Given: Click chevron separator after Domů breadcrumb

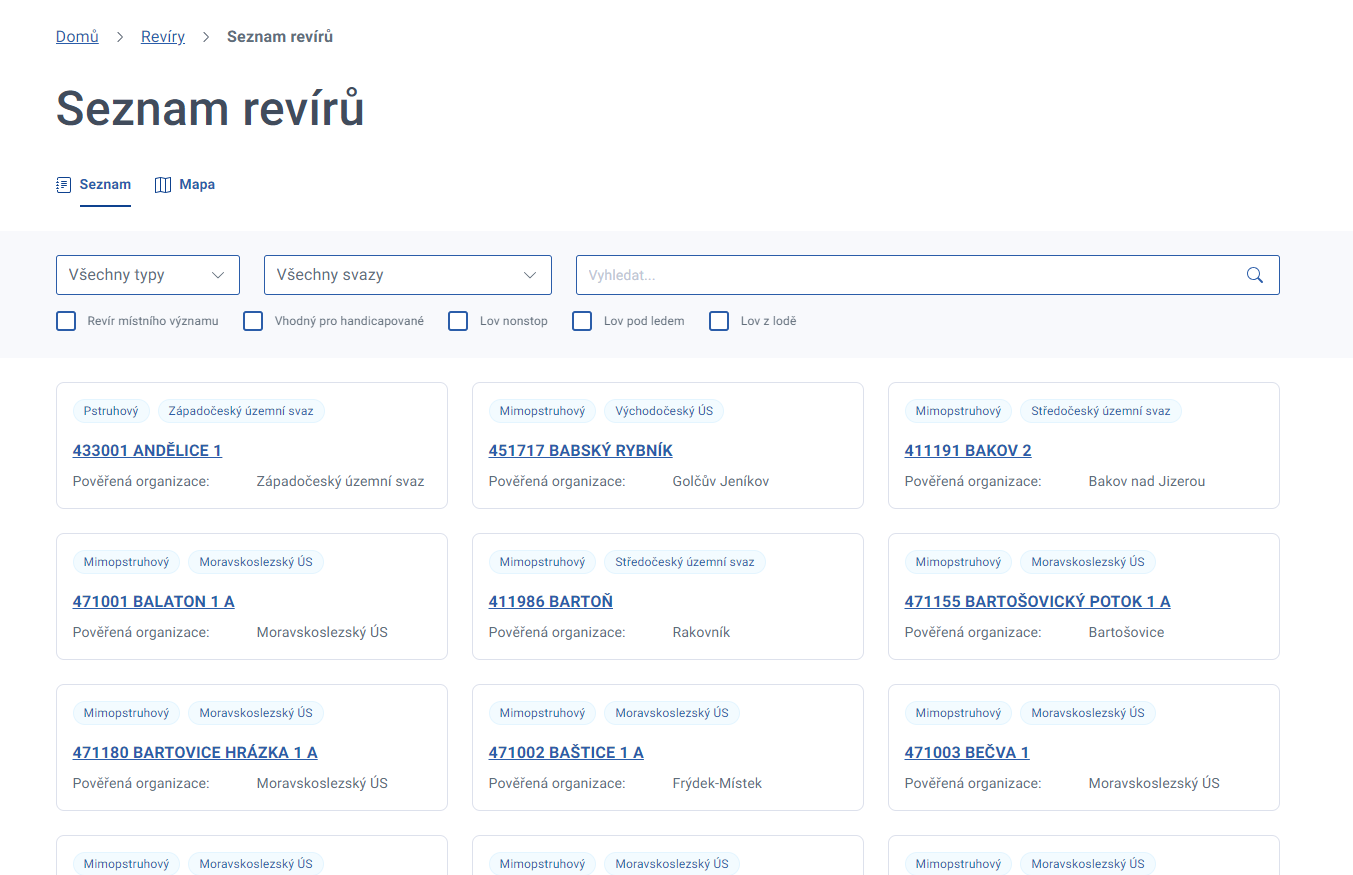Looking at the screenshot, I should click(x=120, y=37).
